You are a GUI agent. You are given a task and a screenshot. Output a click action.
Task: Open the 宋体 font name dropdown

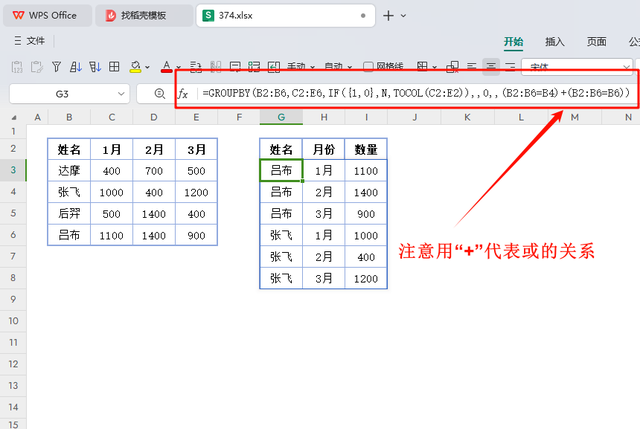[x=626, y=67]
